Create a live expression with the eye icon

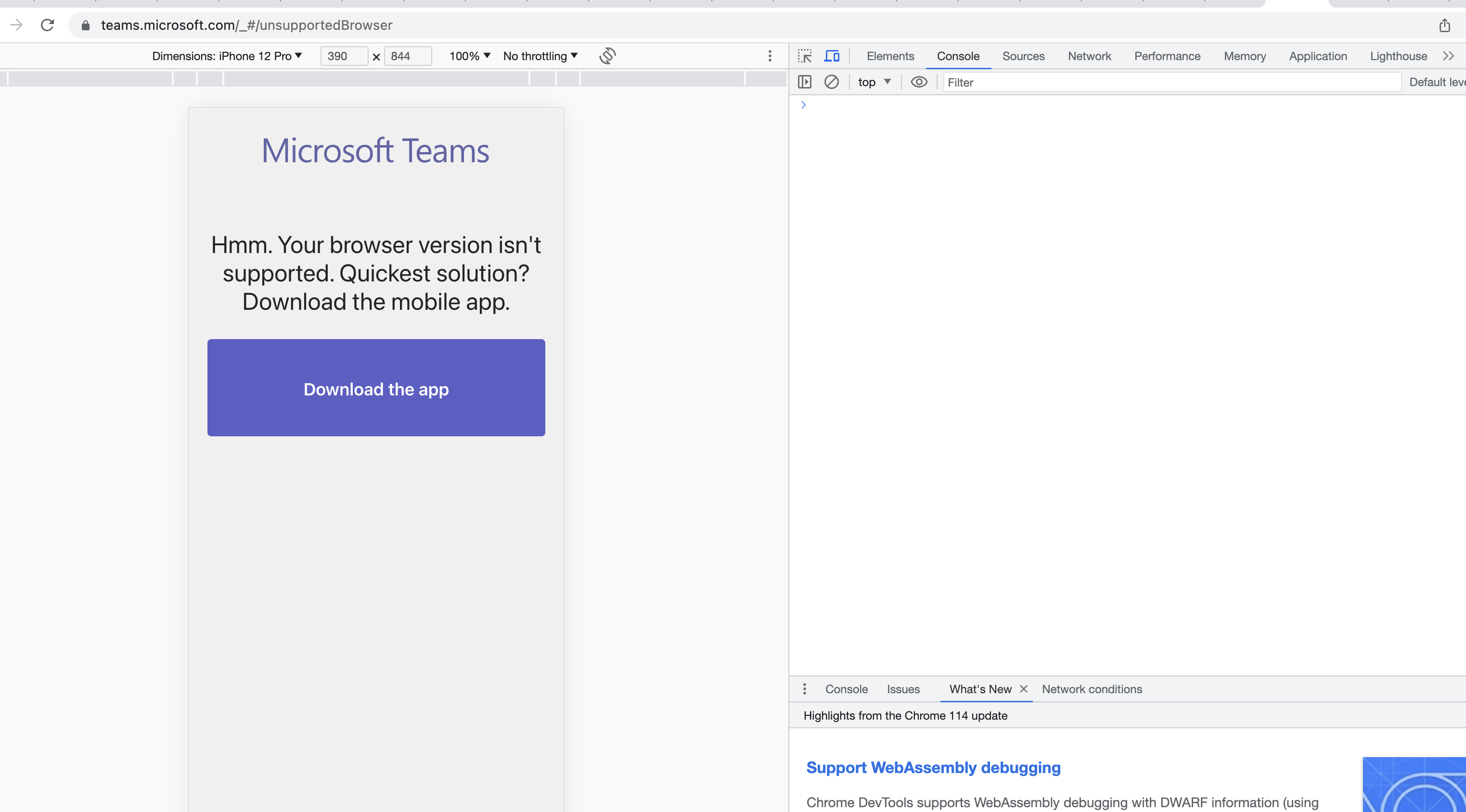tap(918, 82)
